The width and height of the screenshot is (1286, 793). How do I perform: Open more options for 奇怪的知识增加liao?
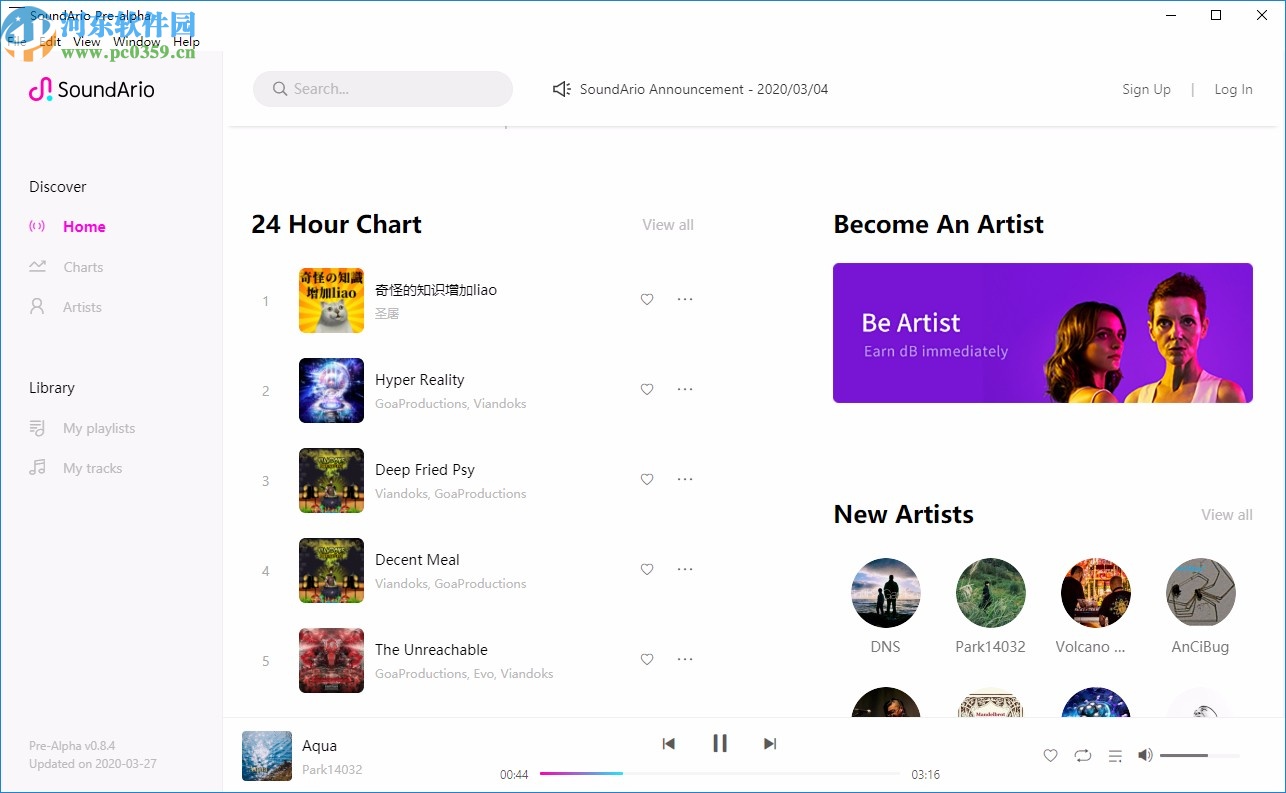pyautogui.click(x=685, y=299)
